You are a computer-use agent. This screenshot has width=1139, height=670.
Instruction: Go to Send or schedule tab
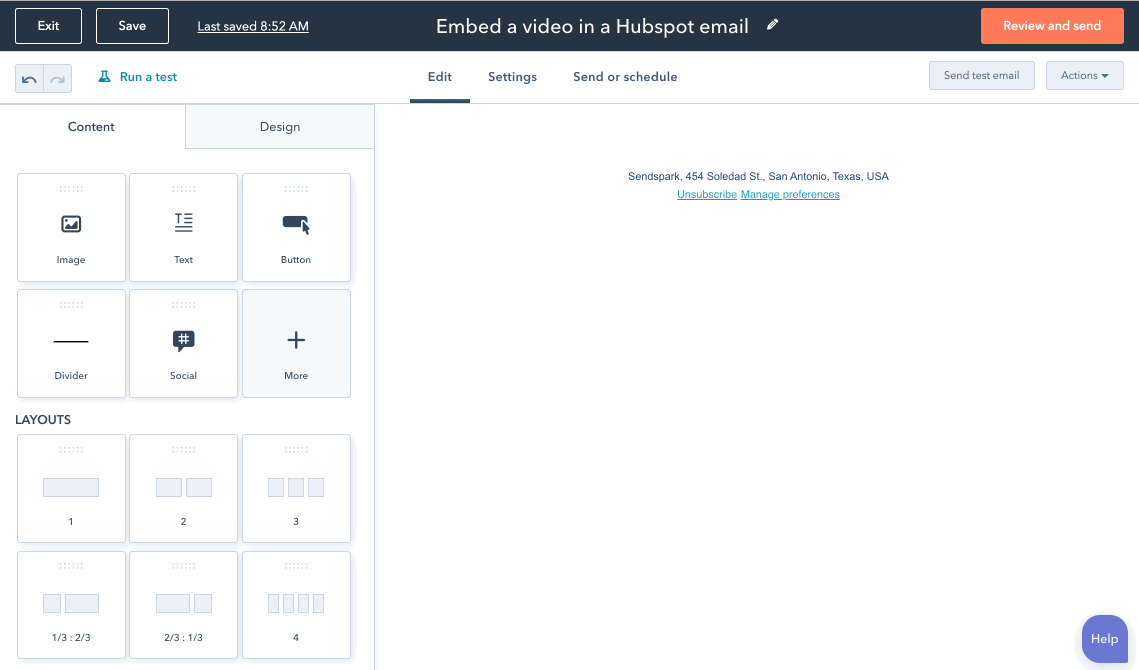tap(625, 77)
